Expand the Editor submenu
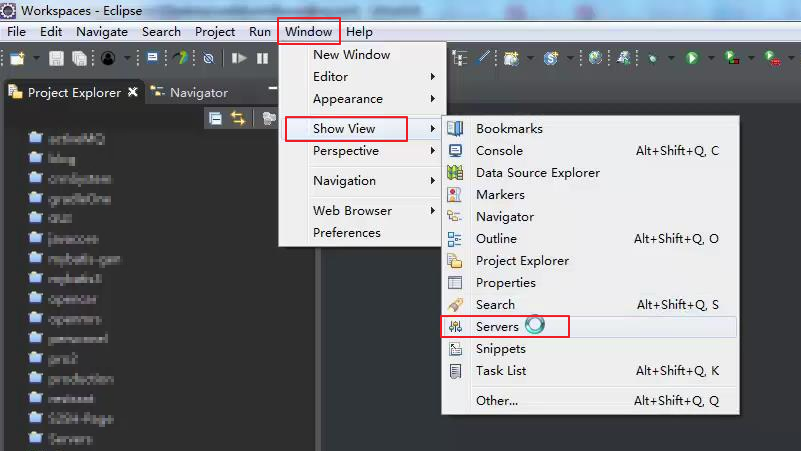The height and width of the screenshot is (451, 801). [x=362, y=77]
